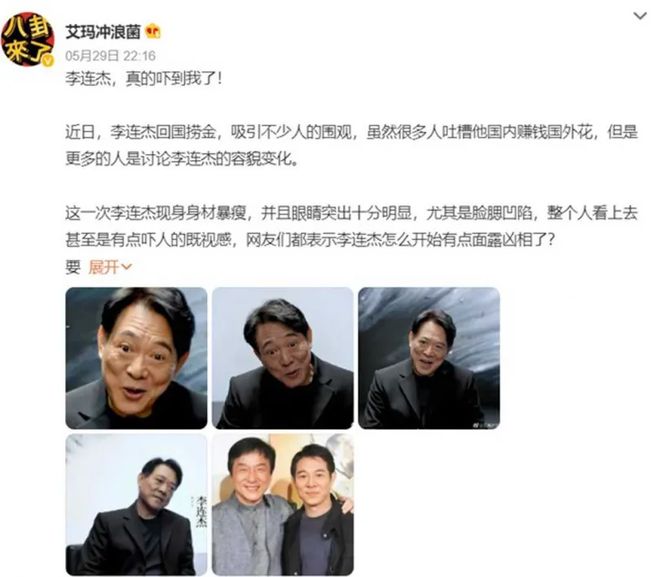Viewport: 660px width, 577px height.
Task: Open third photo with dark painted backdrop
Action: (429, 358)
